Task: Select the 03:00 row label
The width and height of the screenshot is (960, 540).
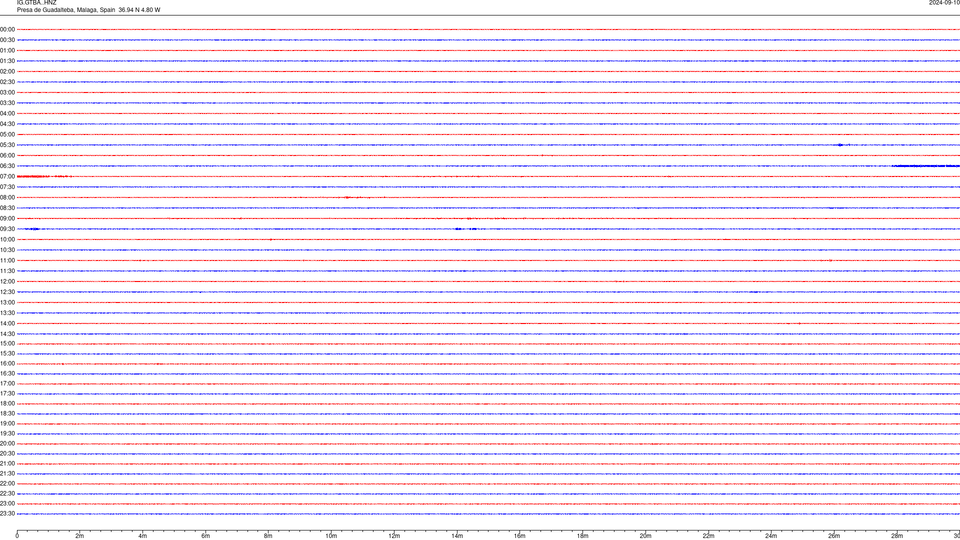Action: (7, 92)
